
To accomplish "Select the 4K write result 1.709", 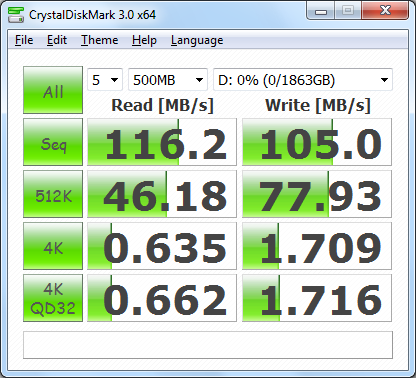I will [x=317, y=246].
